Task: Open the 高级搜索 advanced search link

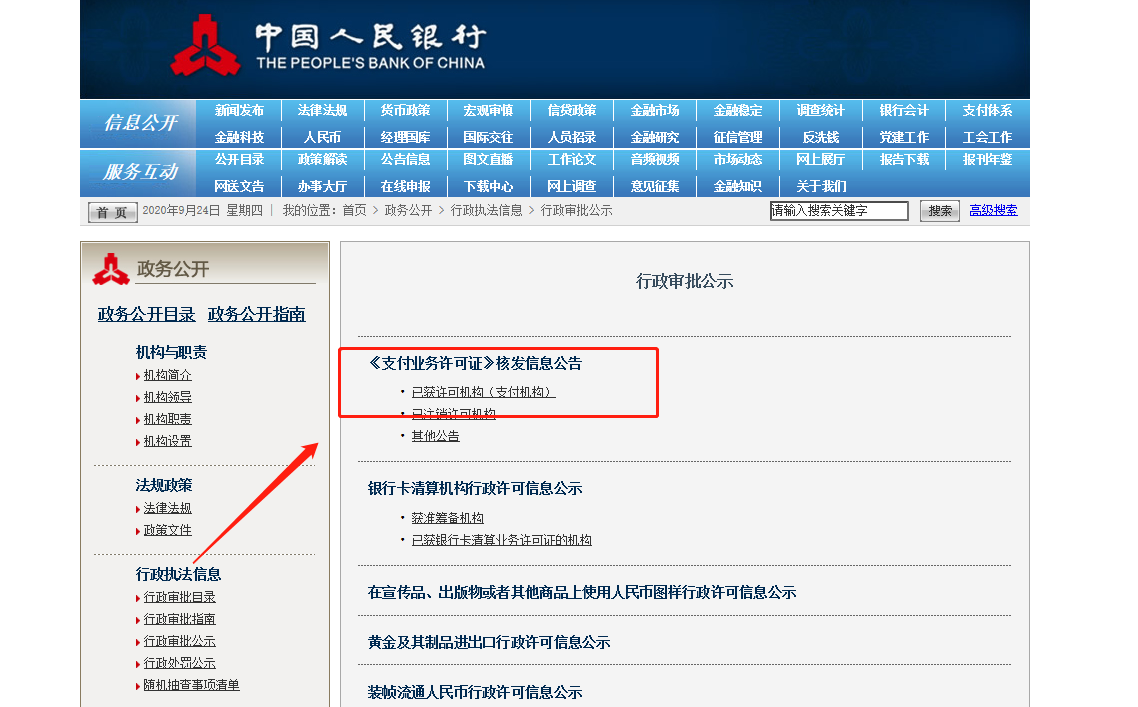Action: pos(993,211)
